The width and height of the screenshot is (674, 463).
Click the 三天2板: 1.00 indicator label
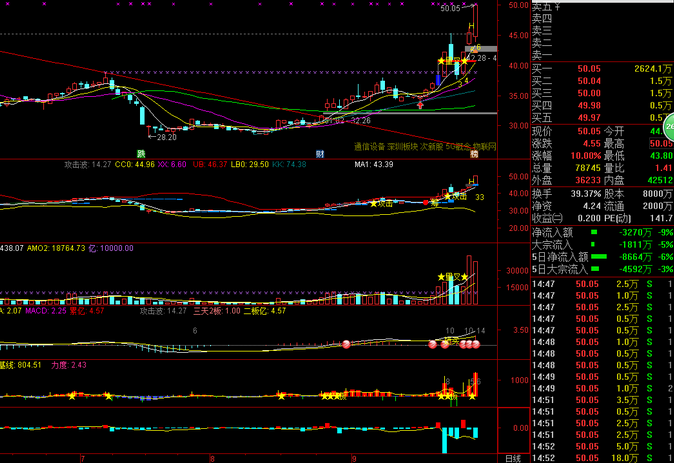[217, 311]
